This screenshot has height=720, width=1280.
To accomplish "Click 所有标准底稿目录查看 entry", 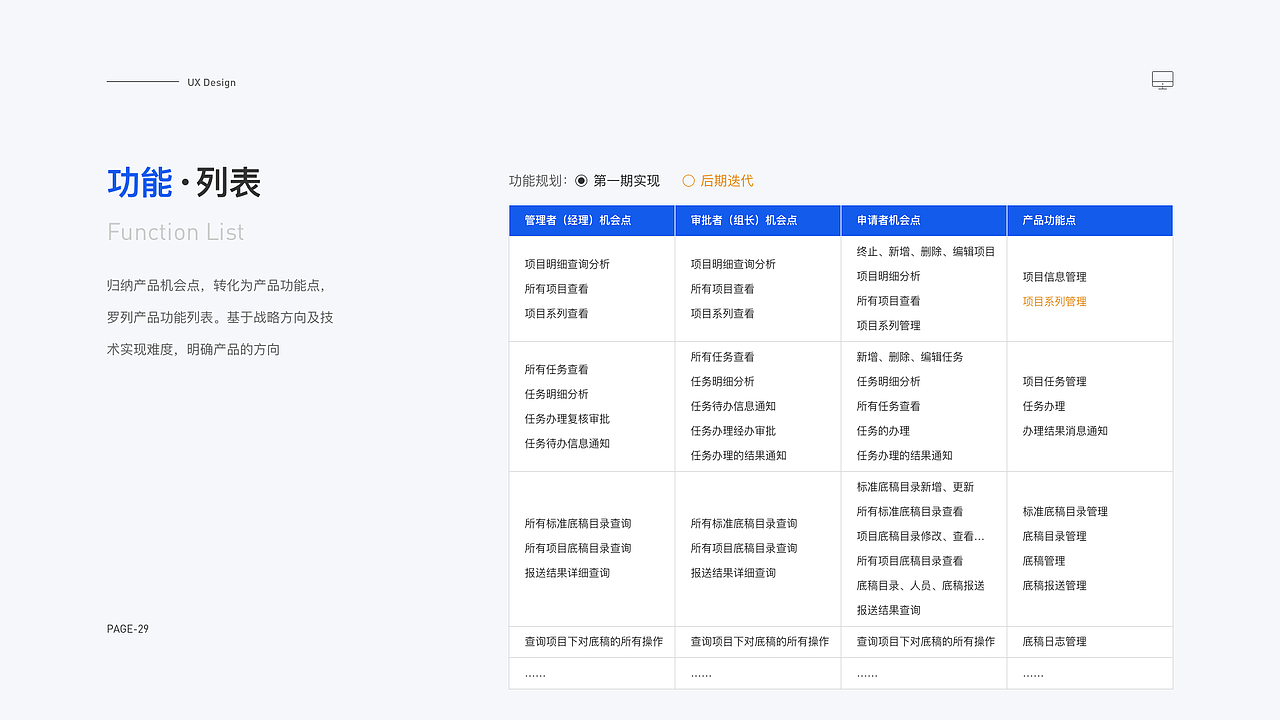I will pyautogui.click(x=910, y=511).
